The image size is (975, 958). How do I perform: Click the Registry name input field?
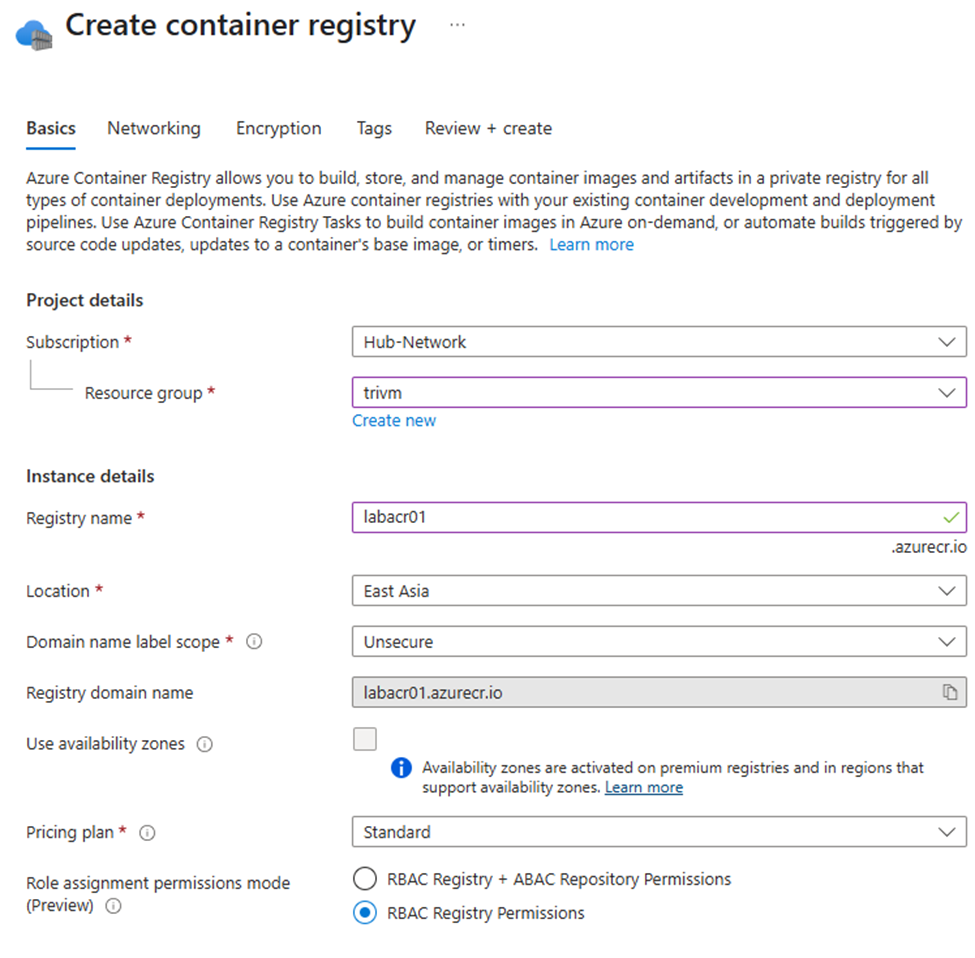(659, 517)
